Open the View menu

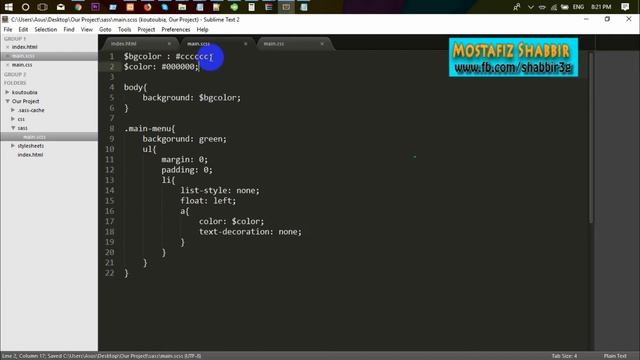pyautogui.click(x=87, y=29)
